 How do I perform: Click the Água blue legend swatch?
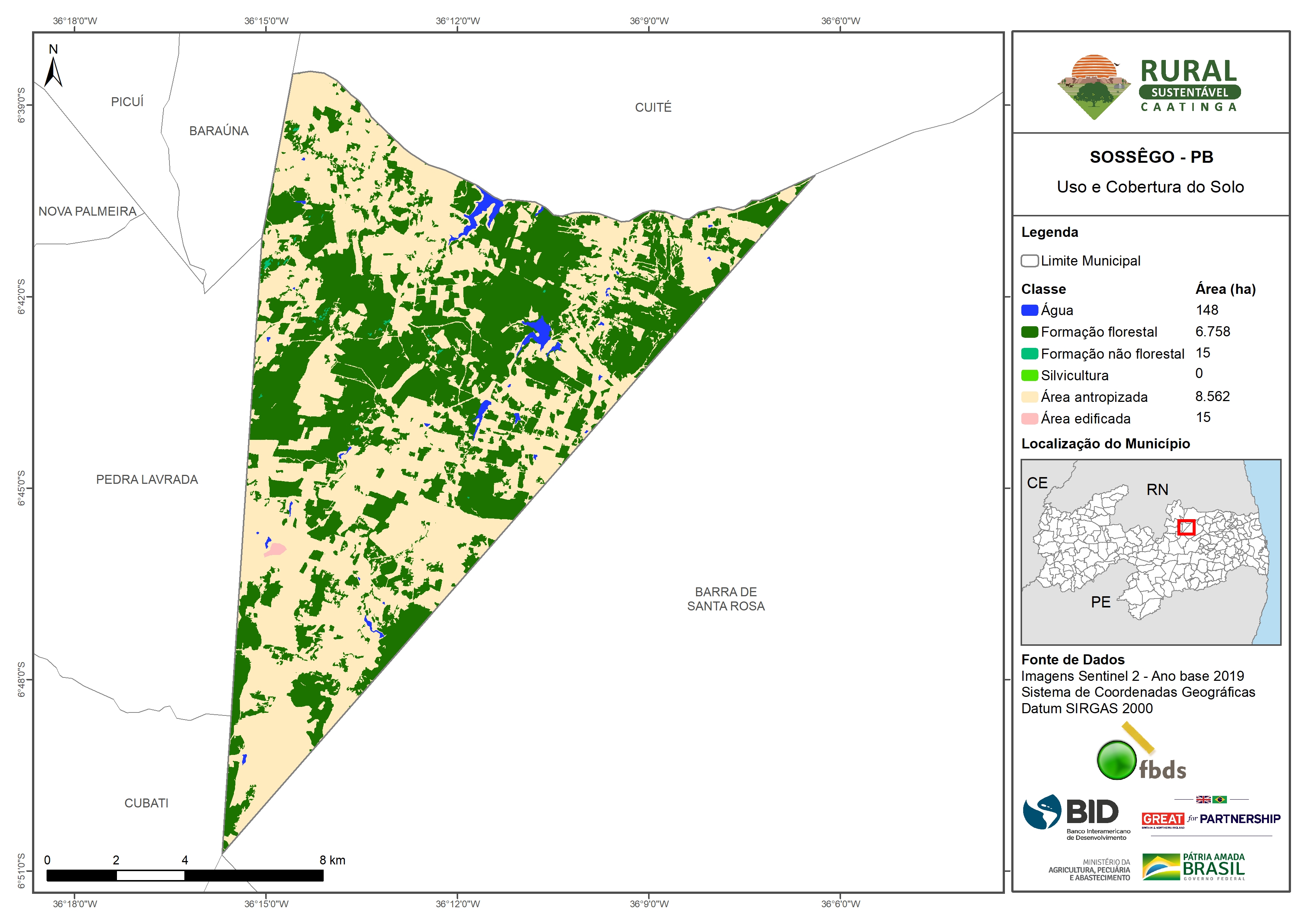coord(1029,310)
